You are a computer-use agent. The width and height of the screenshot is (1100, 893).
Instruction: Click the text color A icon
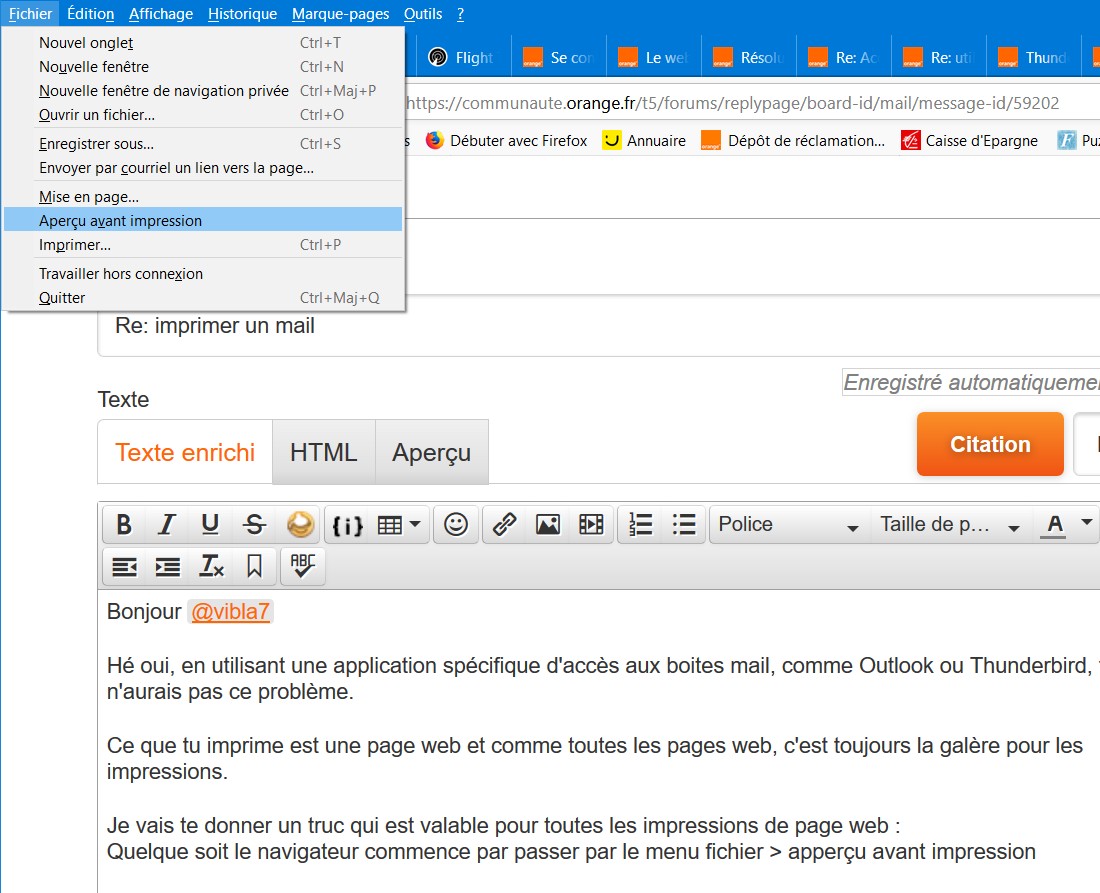1054,525
